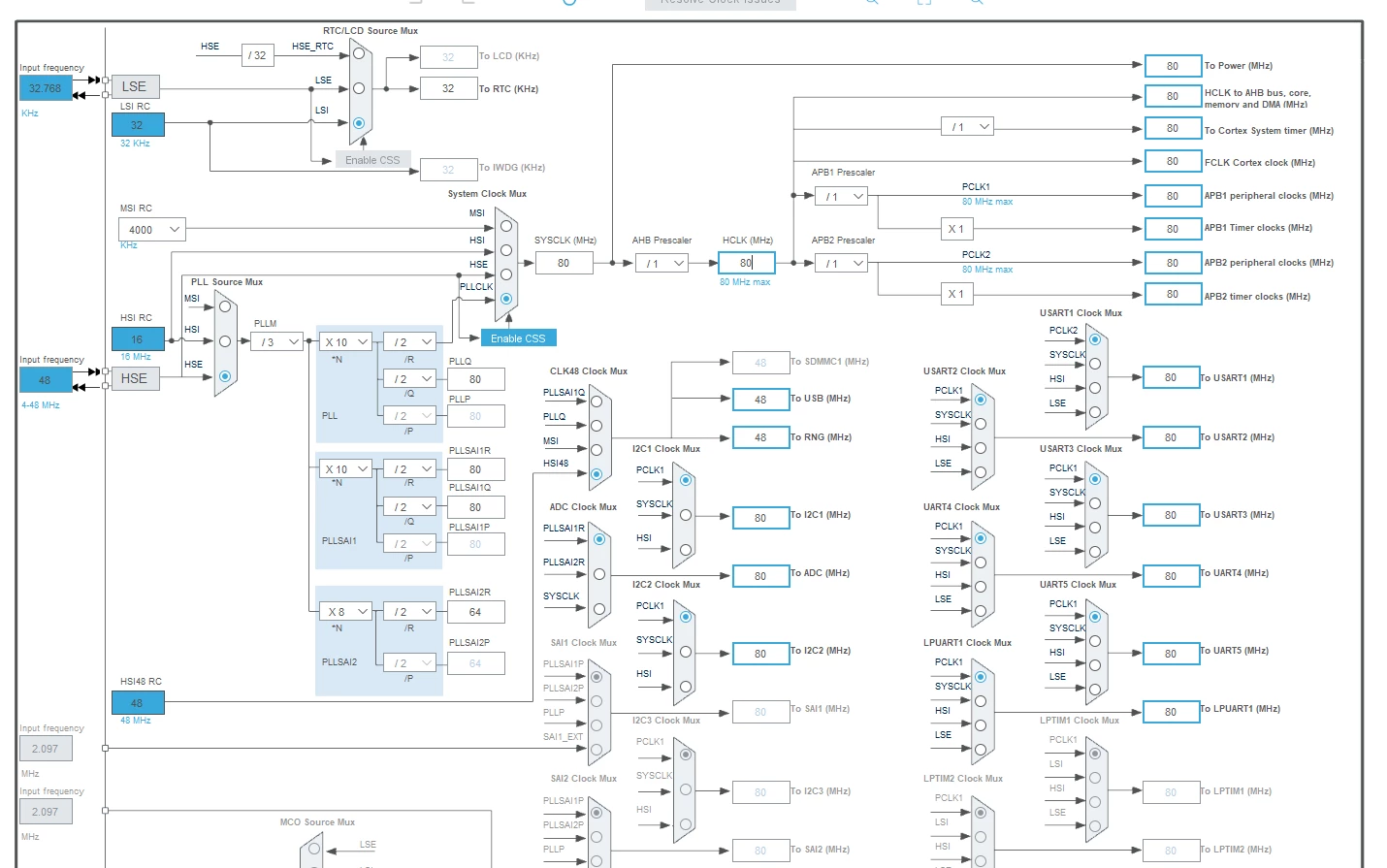Select LSE in RTC/LCD Source Mux

click(359, 88)
